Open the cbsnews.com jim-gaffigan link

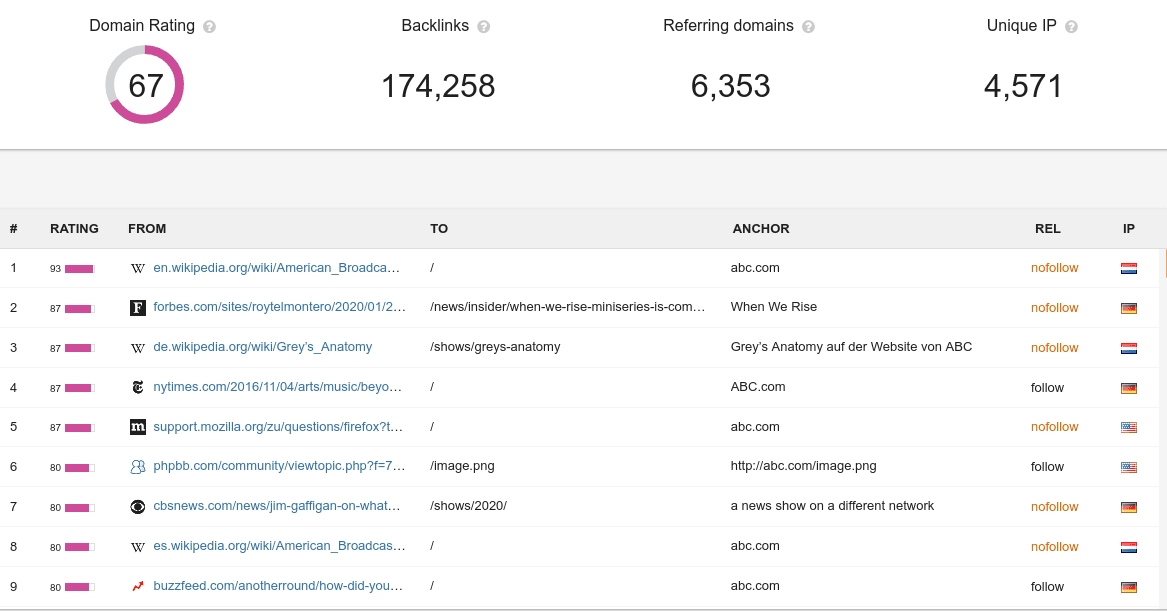[277, 506]
